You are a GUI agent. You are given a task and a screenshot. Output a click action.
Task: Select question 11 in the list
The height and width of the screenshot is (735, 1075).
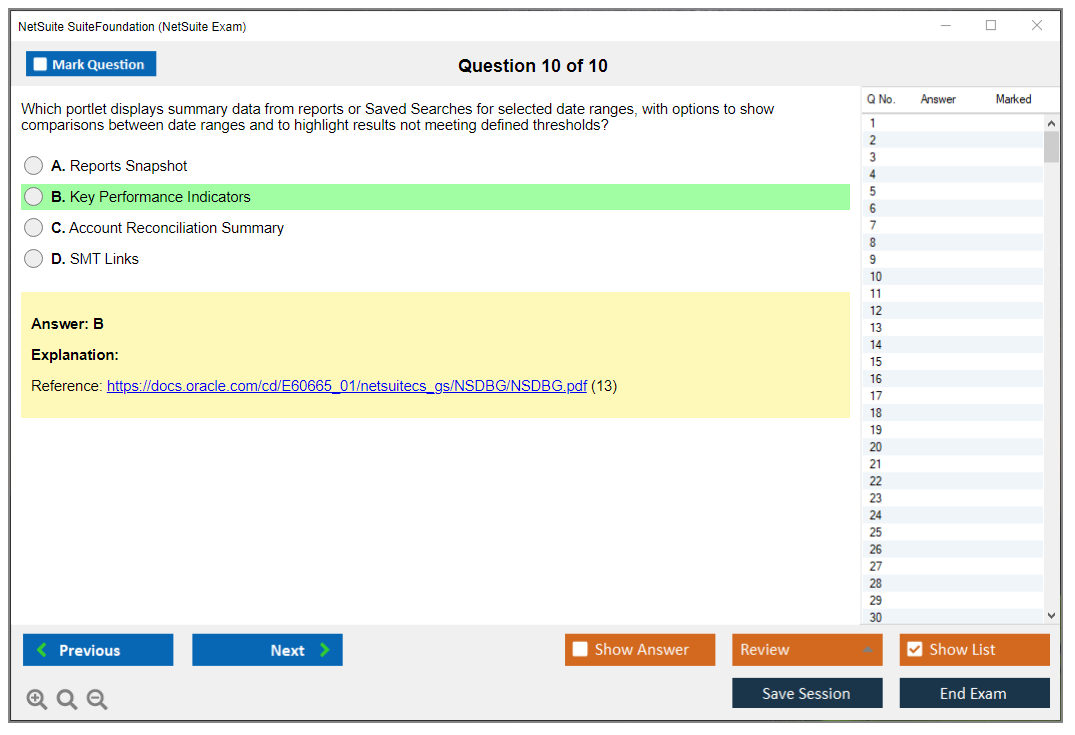click(952, 293)
